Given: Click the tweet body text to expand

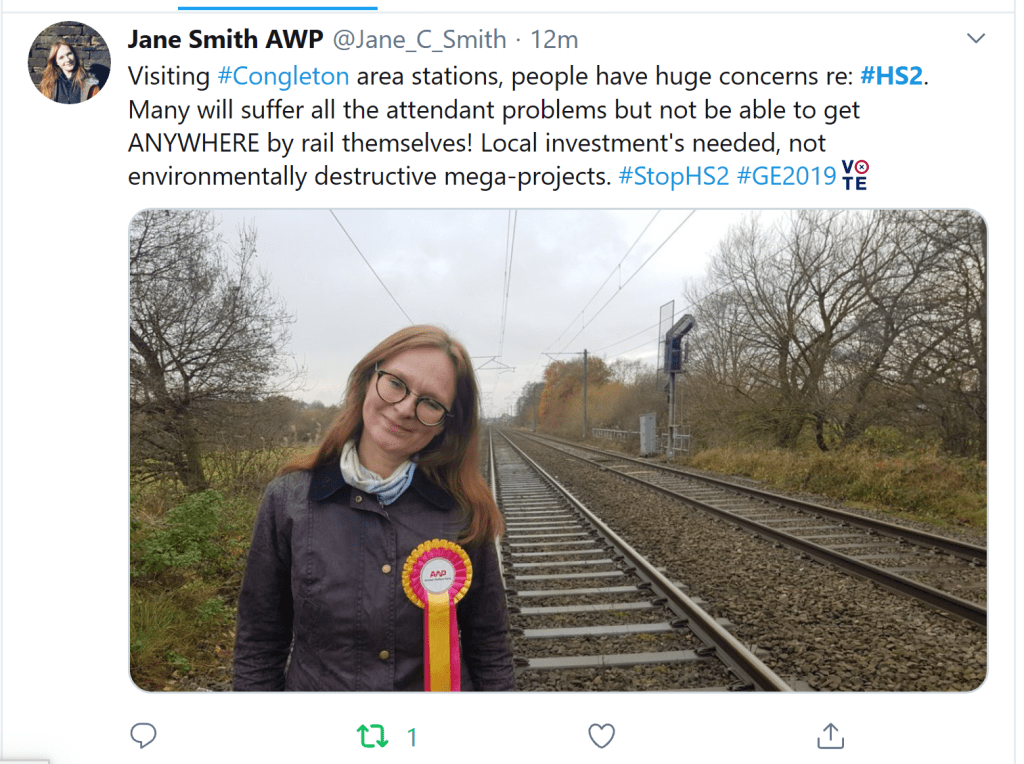Looking at the screenshot, I should tap(528, 126).
